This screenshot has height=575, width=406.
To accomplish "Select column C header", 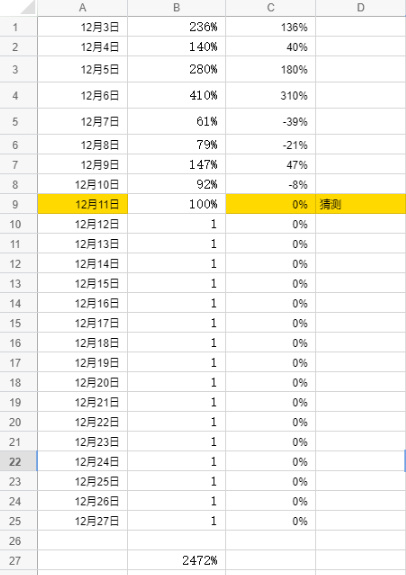I will coord(271,8).
